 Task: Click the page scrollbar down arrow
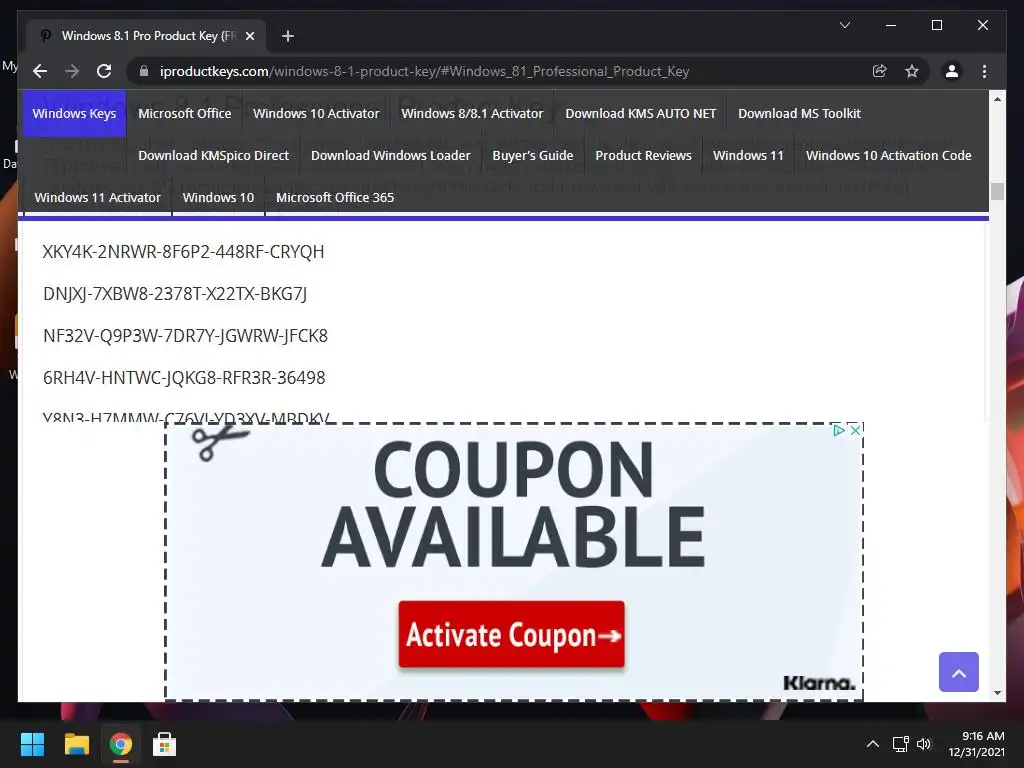click(x=997, y=693)
